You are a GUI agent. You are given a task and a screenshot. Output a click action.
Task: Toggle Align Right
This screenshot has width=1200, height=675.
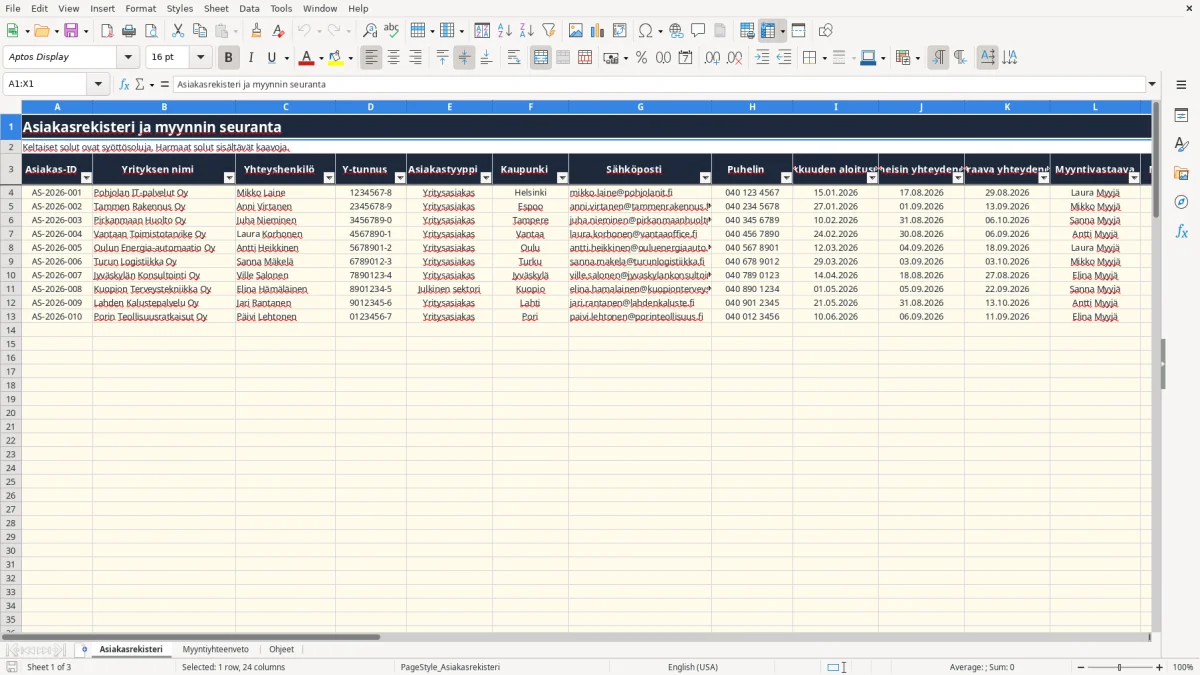point(415,58)
